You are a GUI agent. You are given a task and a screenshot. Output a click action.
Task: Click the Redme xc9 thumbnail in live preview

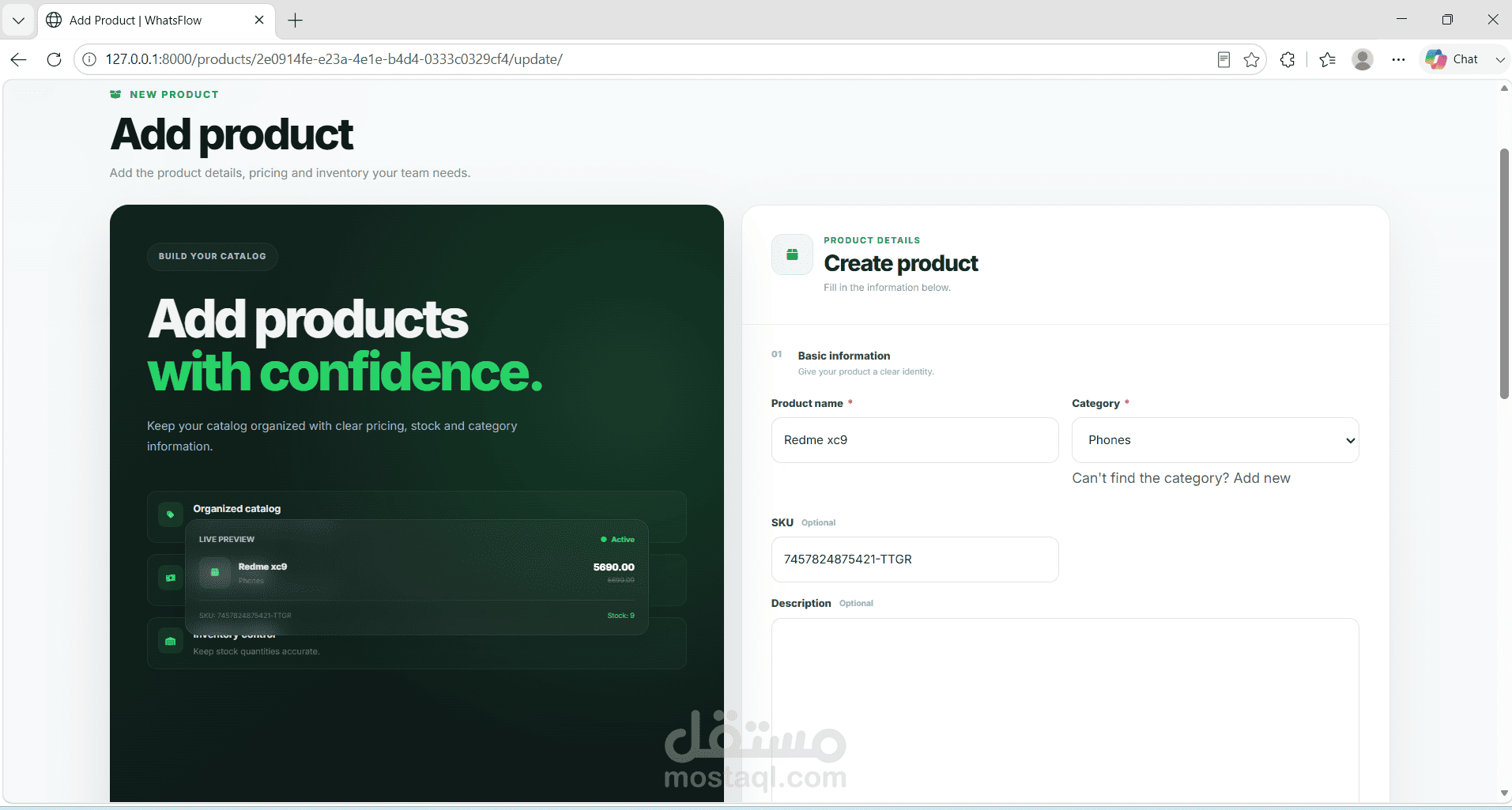(x=214, y=572)
